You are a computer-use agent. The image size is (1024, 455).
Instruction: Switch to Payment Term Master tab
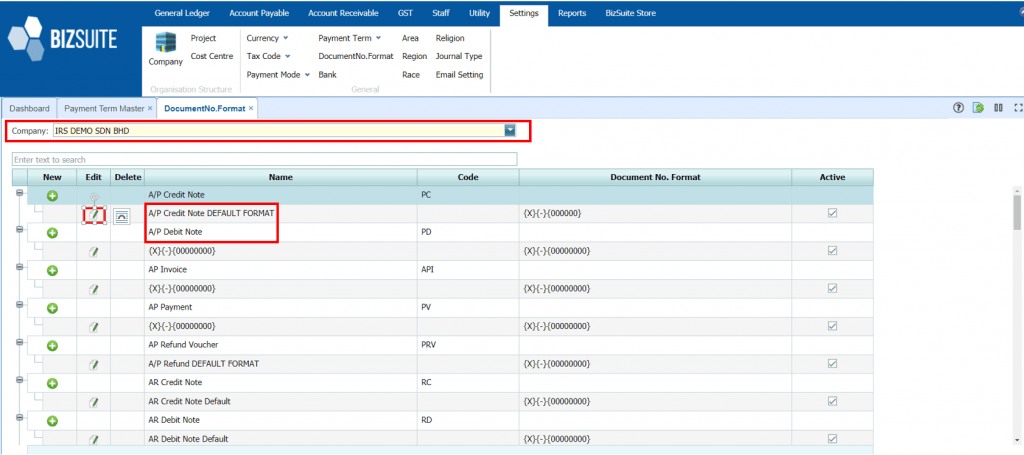click(x=104, y=108)
